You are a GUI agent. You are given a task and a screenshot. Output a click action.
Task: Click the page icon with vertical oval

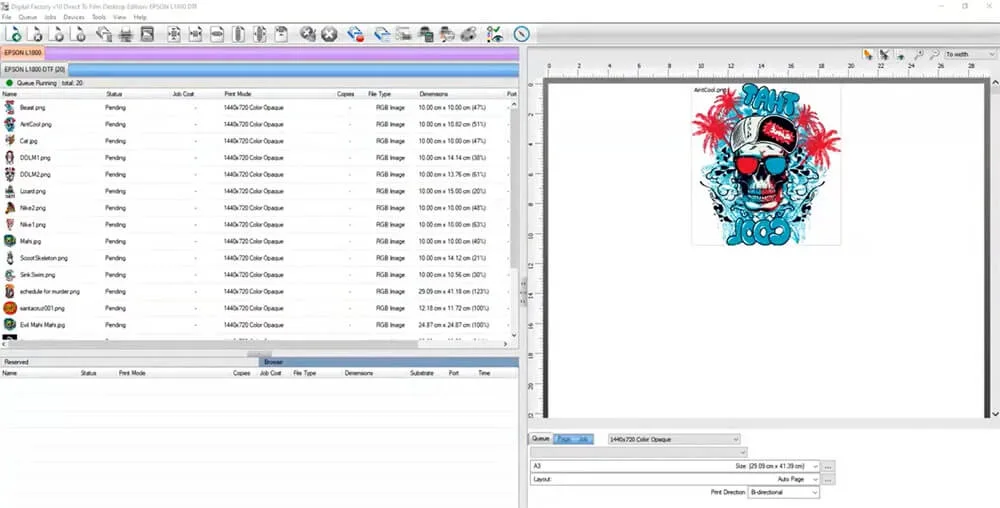pos(239,34)
